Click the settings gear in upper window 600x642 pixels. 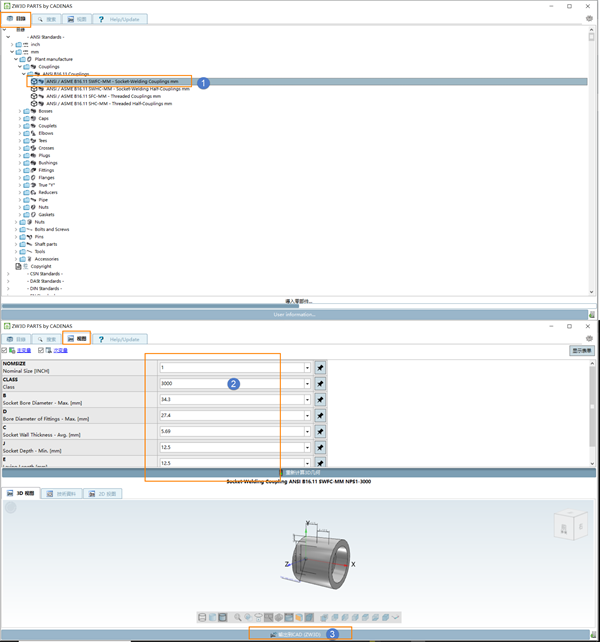point(589,18)
